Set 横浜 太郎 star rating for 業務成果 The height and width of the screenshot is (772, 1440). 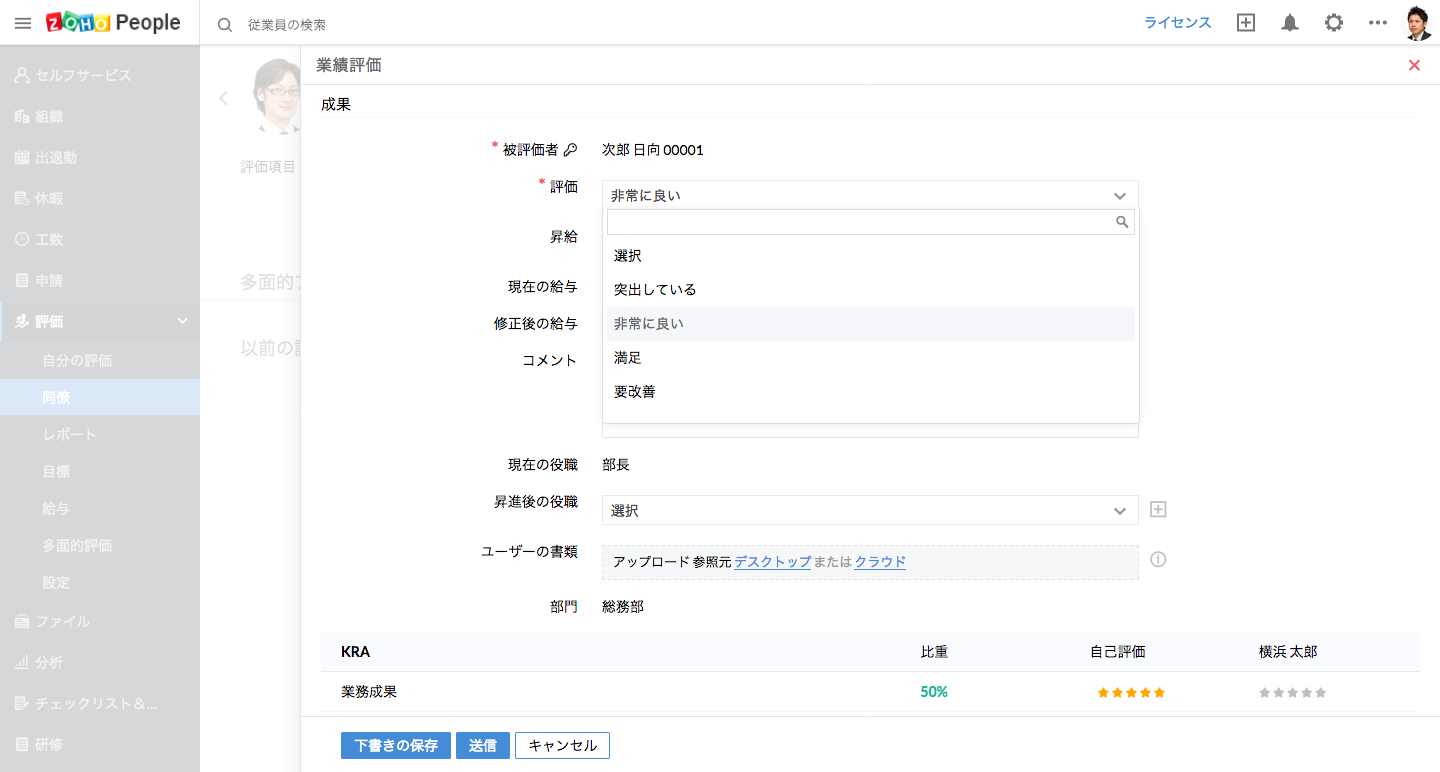pos(1292,692)
